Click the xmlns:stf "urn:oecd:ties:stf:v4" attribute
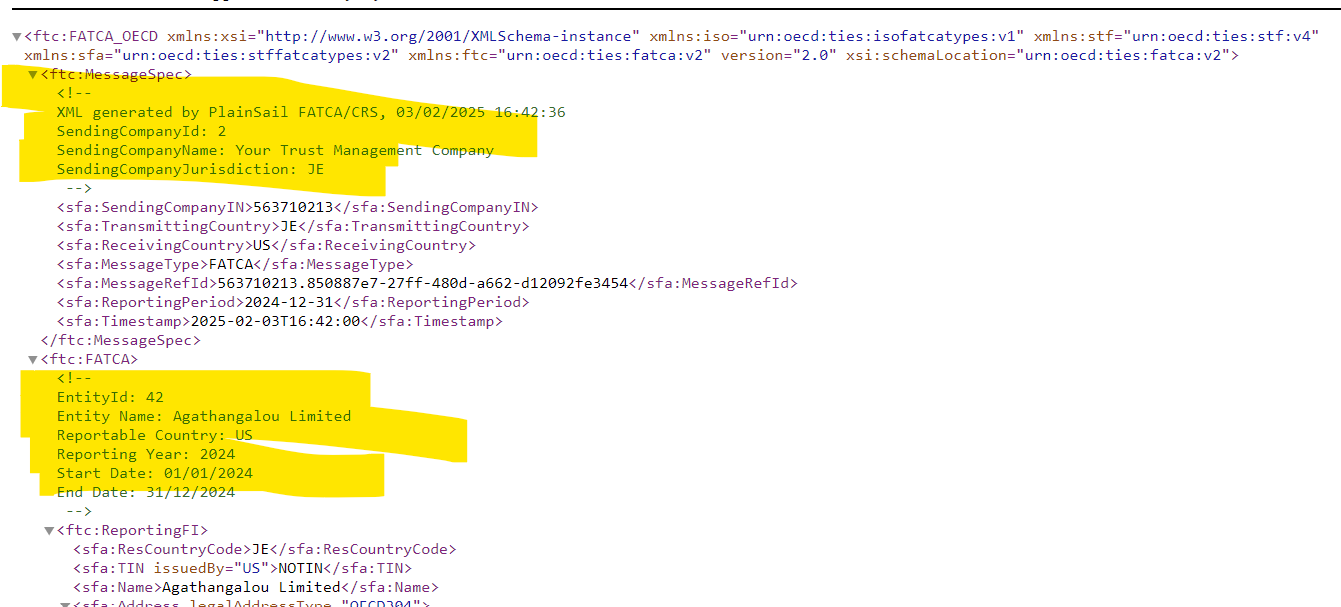The image size is (1341, 607). tap(1177, 36)
